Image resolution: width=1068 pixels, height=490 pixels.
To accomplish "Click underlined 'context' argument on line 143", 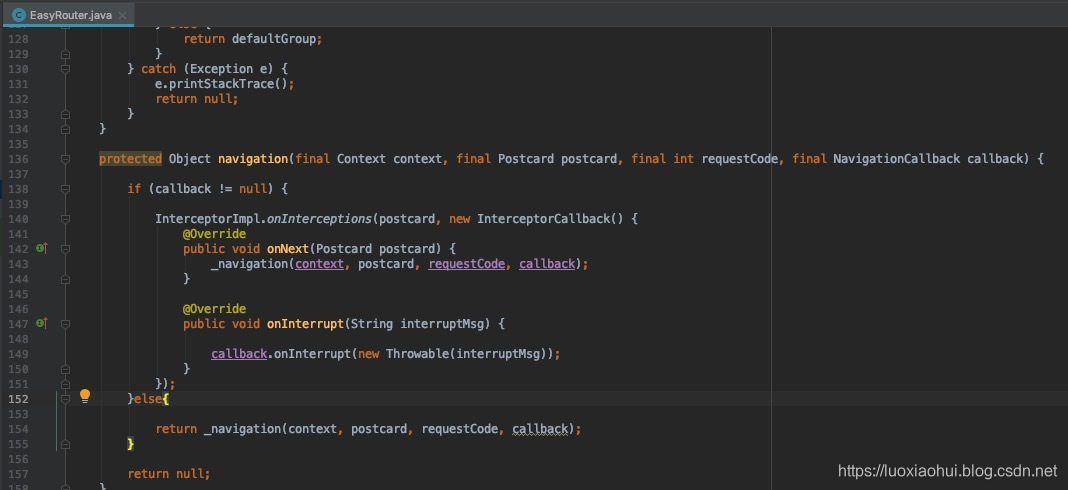I will tap(319, 264).
